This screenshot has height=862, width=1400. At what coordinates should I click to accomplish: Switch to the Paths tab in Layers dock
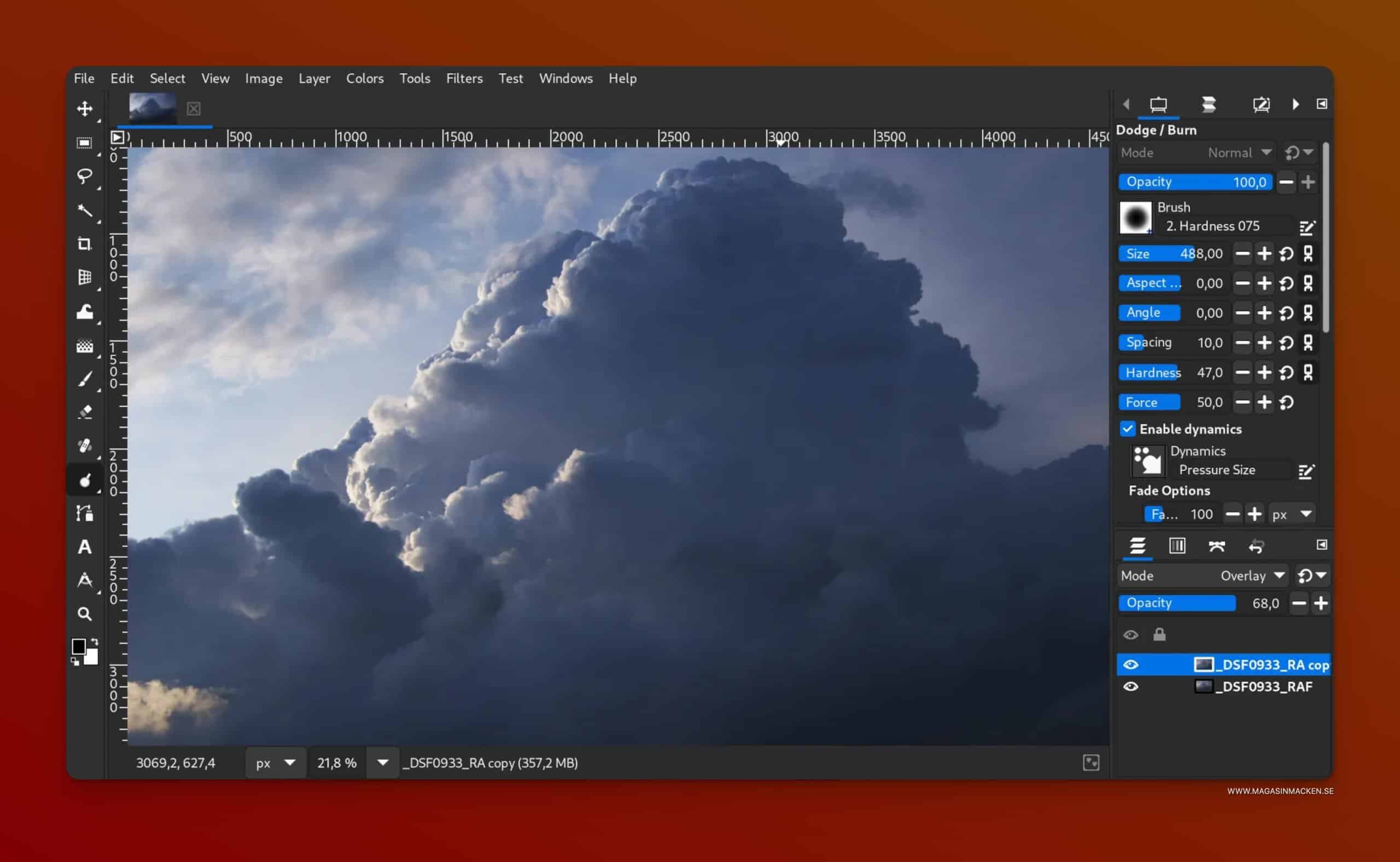(x=1216, y=546)
